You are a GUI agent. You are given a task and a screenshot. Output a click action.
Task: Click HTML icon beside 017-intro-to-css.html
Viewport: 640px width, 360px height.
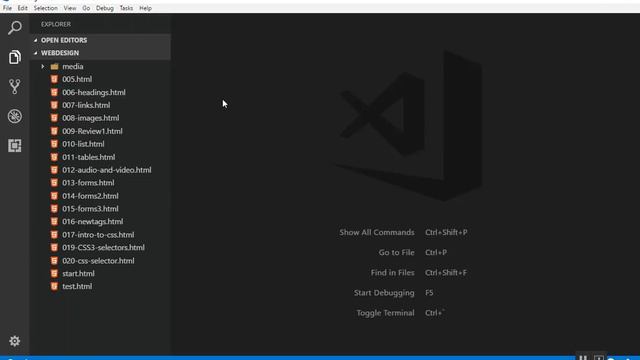tap(54, 234)
